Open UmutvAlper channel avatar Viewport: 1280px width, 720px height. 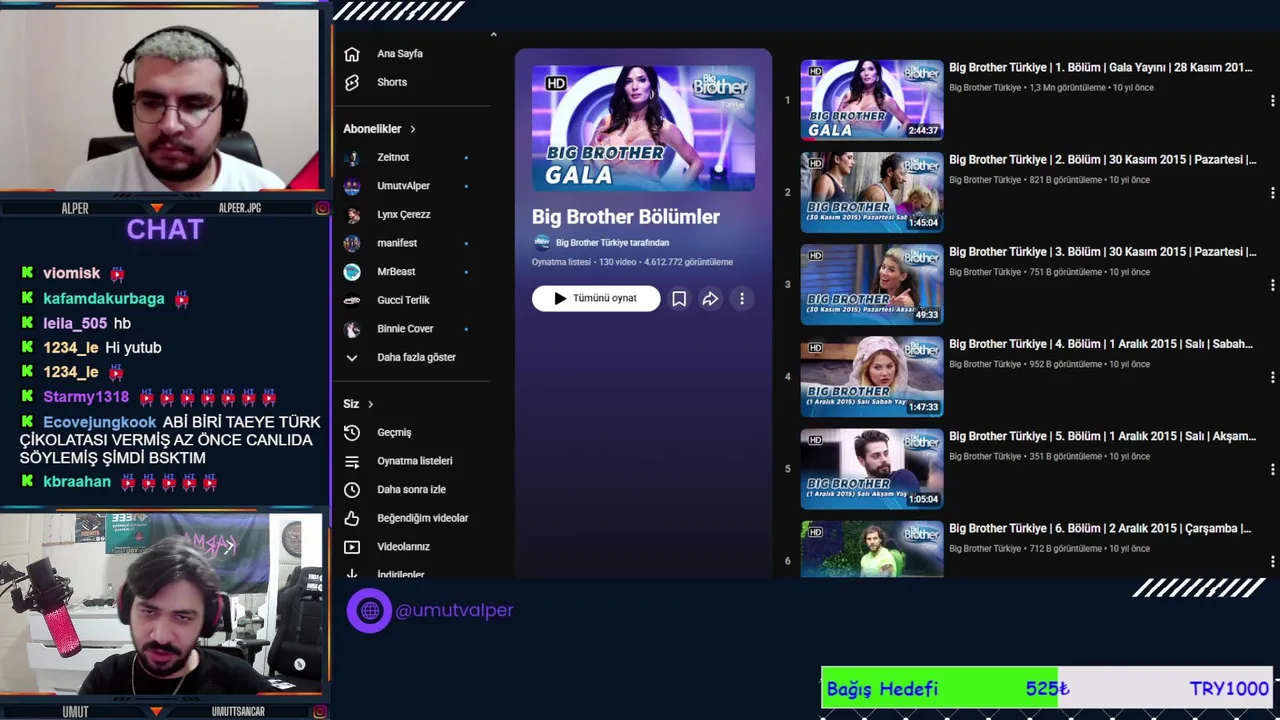coord(352,186)
